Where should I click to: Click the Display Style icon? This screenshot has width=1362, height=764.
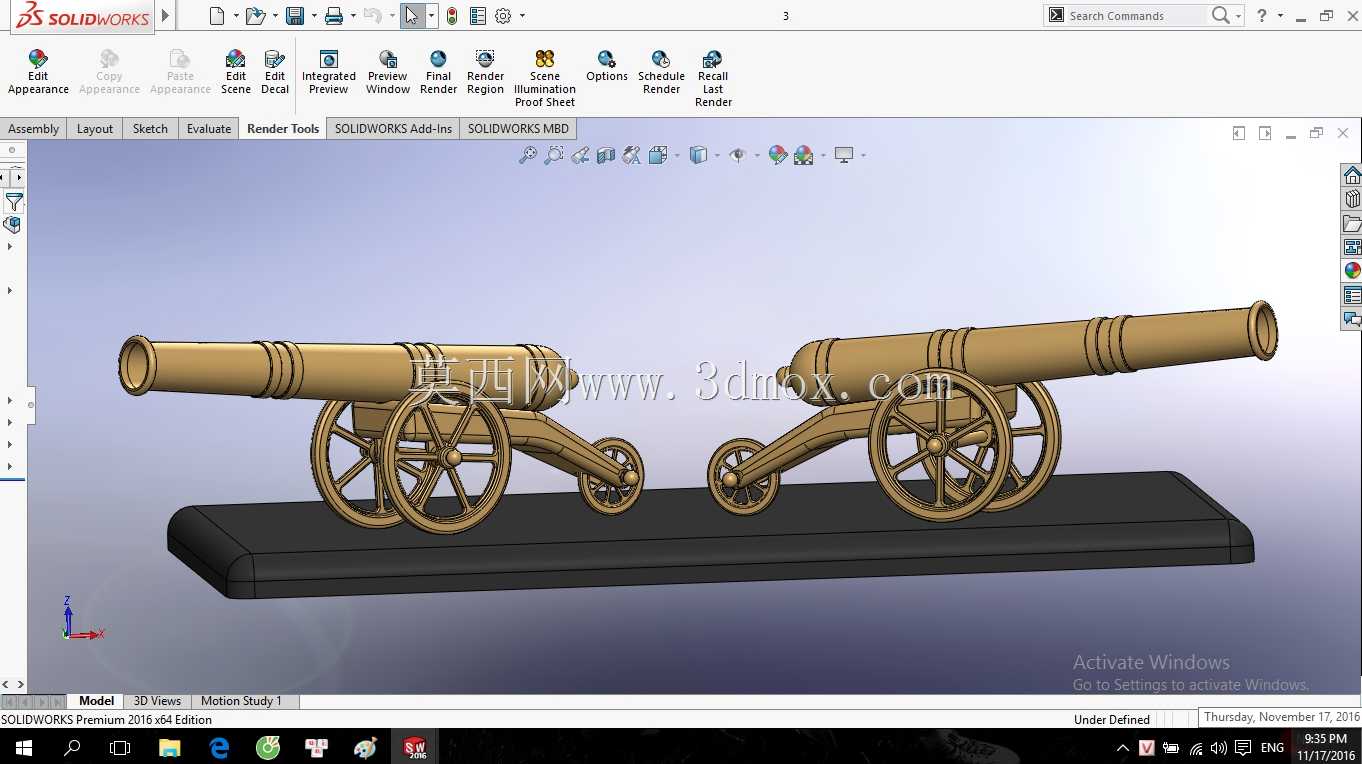pyautogui.click(x=698, y=155)
